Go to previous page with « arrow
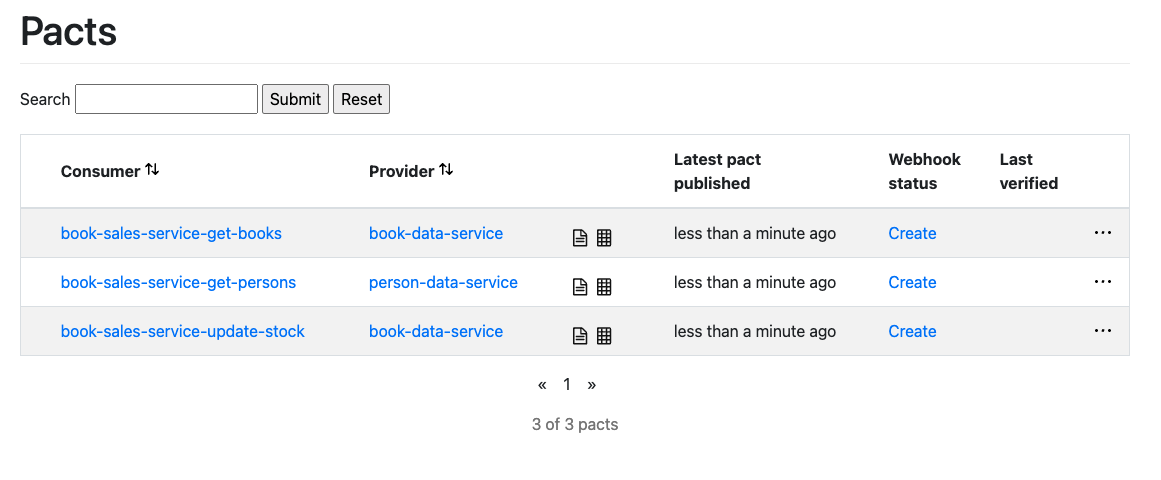 point(542,384)
